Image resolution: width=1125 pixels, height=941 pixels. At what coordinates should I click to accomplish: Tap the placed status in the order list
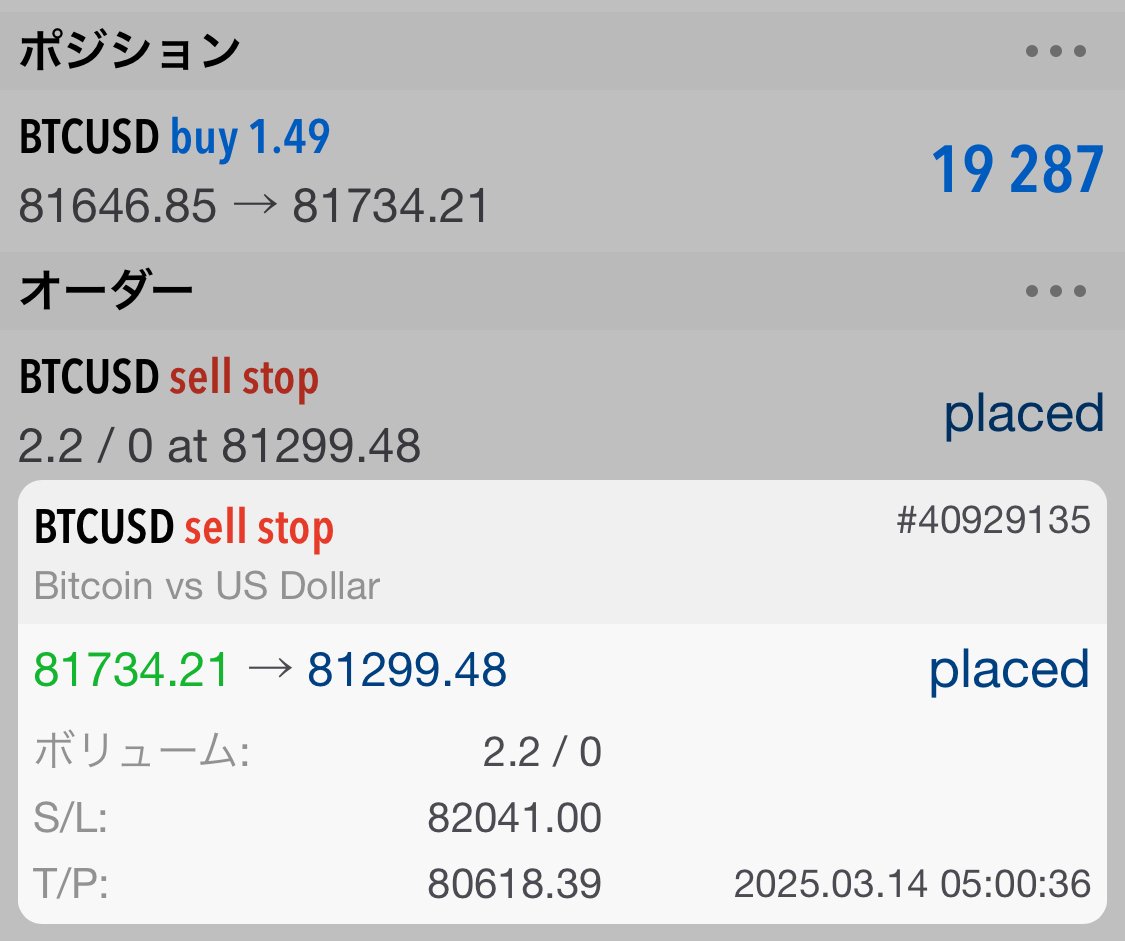(1022, 414)
